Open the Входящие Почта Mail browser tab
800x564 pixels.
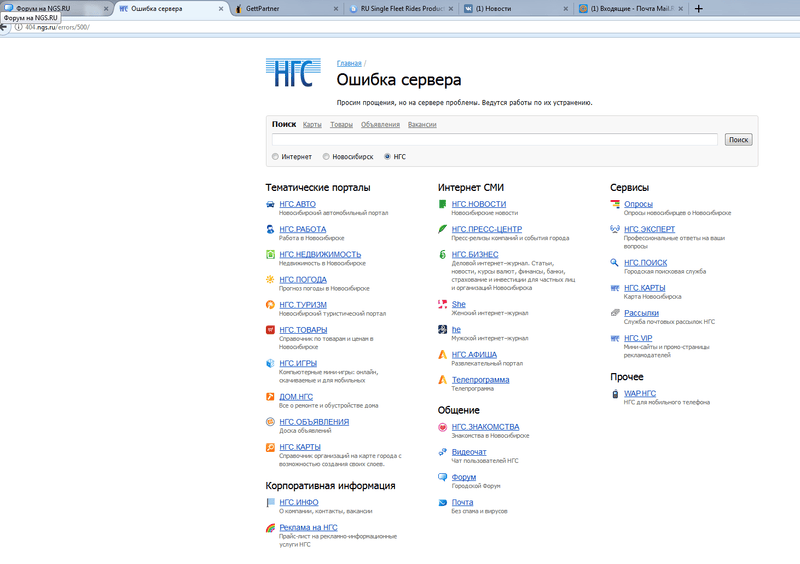pyautogui.click(x=629, y=9)
